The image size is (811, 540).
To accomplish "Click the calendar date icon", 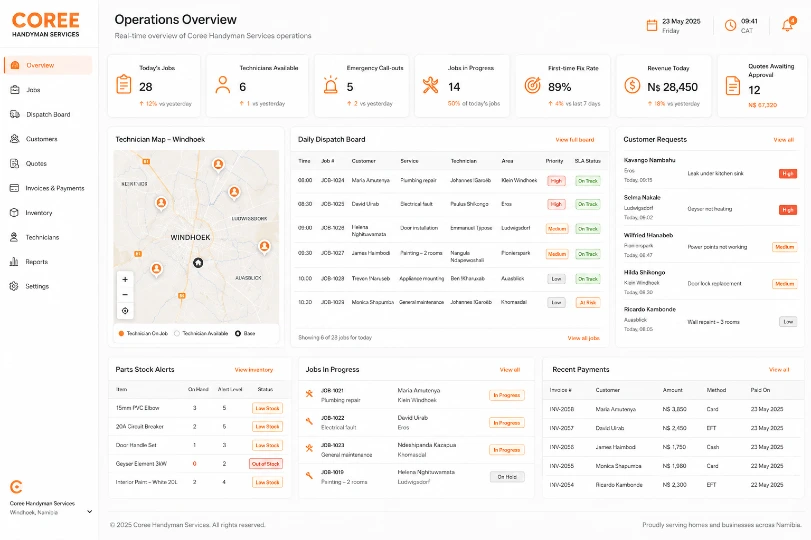I will coord(652,25).
